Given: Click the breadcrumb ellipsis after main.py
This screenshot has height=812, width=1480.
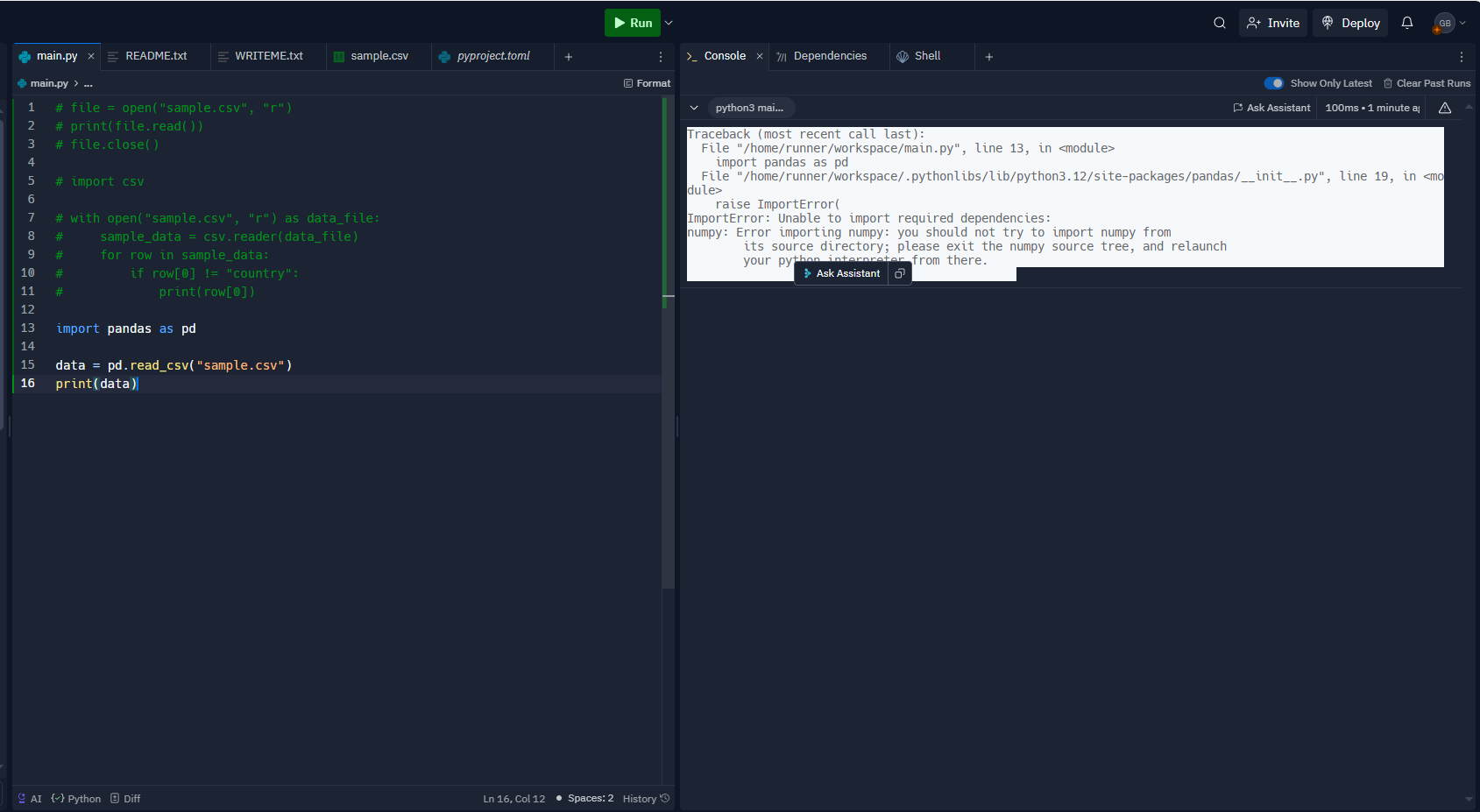Looking at the screenshot, I should (89, 83).
